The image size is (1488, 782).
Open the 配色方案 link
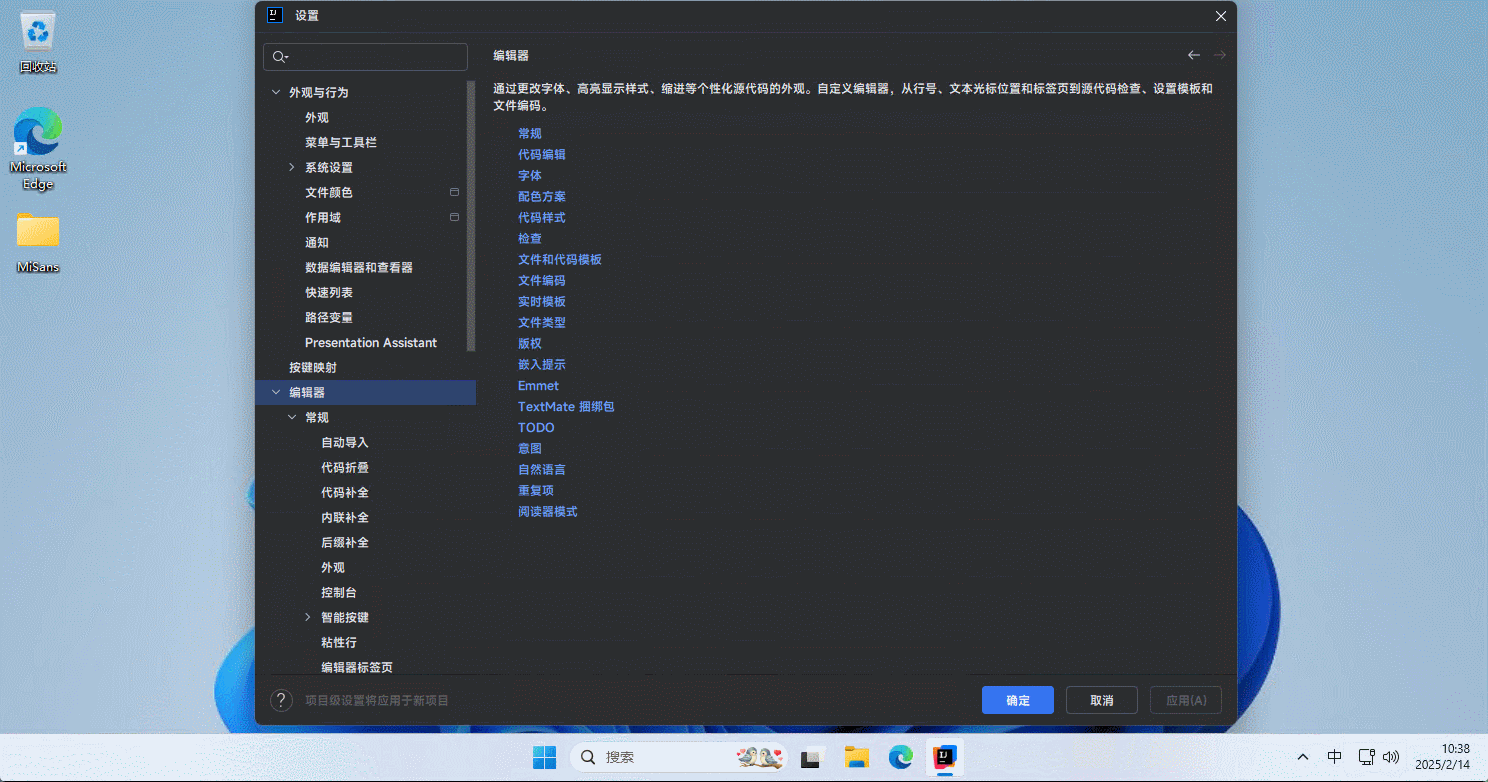pyautogui.click(x=541, y=196)
